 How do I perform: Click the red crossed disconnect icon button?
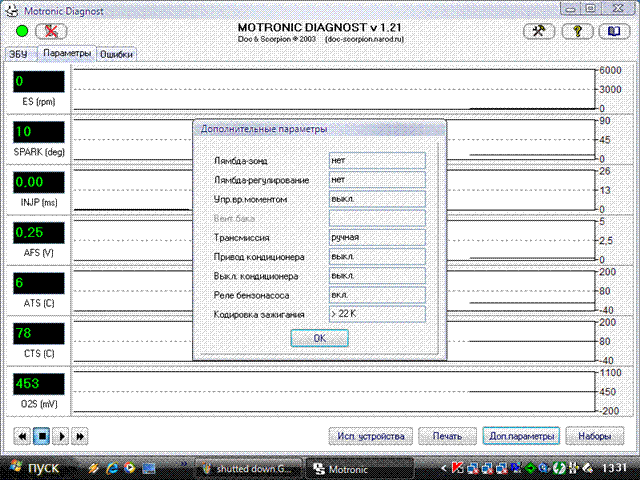51,31
